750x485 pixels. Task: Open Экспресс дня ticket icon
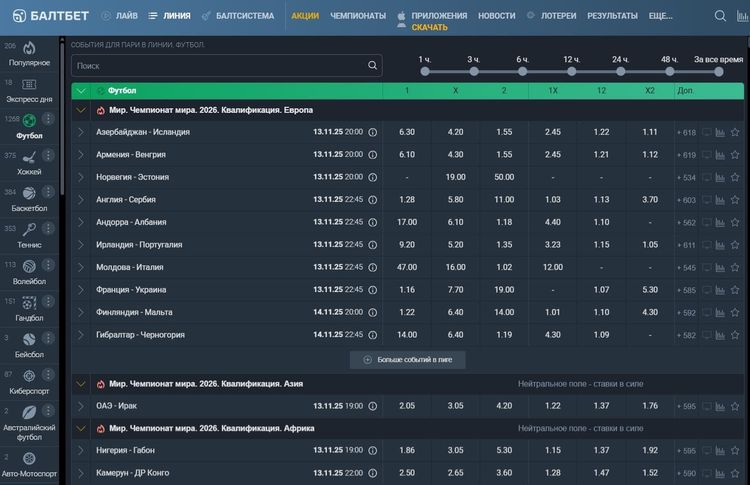click(30, 85)
